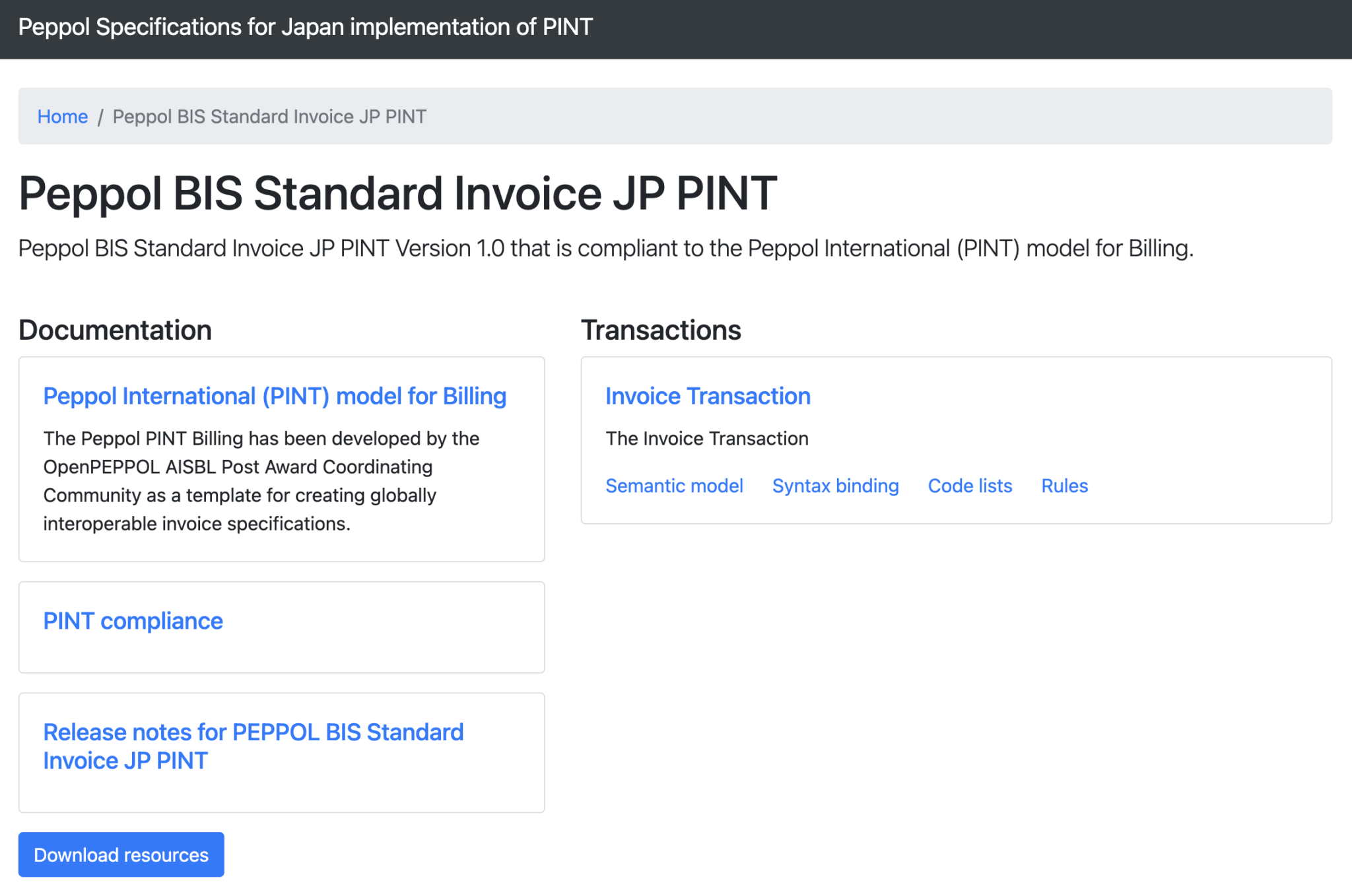Click 'The Invoice Transaction' description text
The width and height of the screenshot is (1352, 896).
706,439
